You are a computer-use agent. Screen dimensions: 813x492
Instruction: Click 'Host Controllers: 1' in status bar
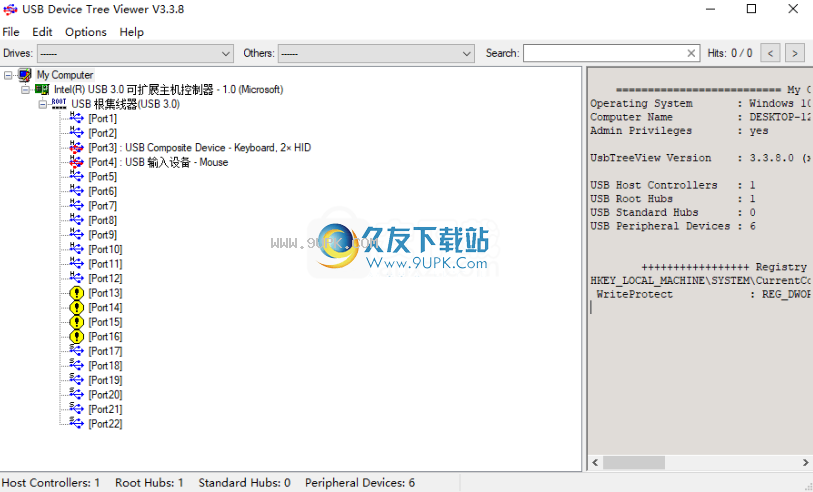[51, 483]
